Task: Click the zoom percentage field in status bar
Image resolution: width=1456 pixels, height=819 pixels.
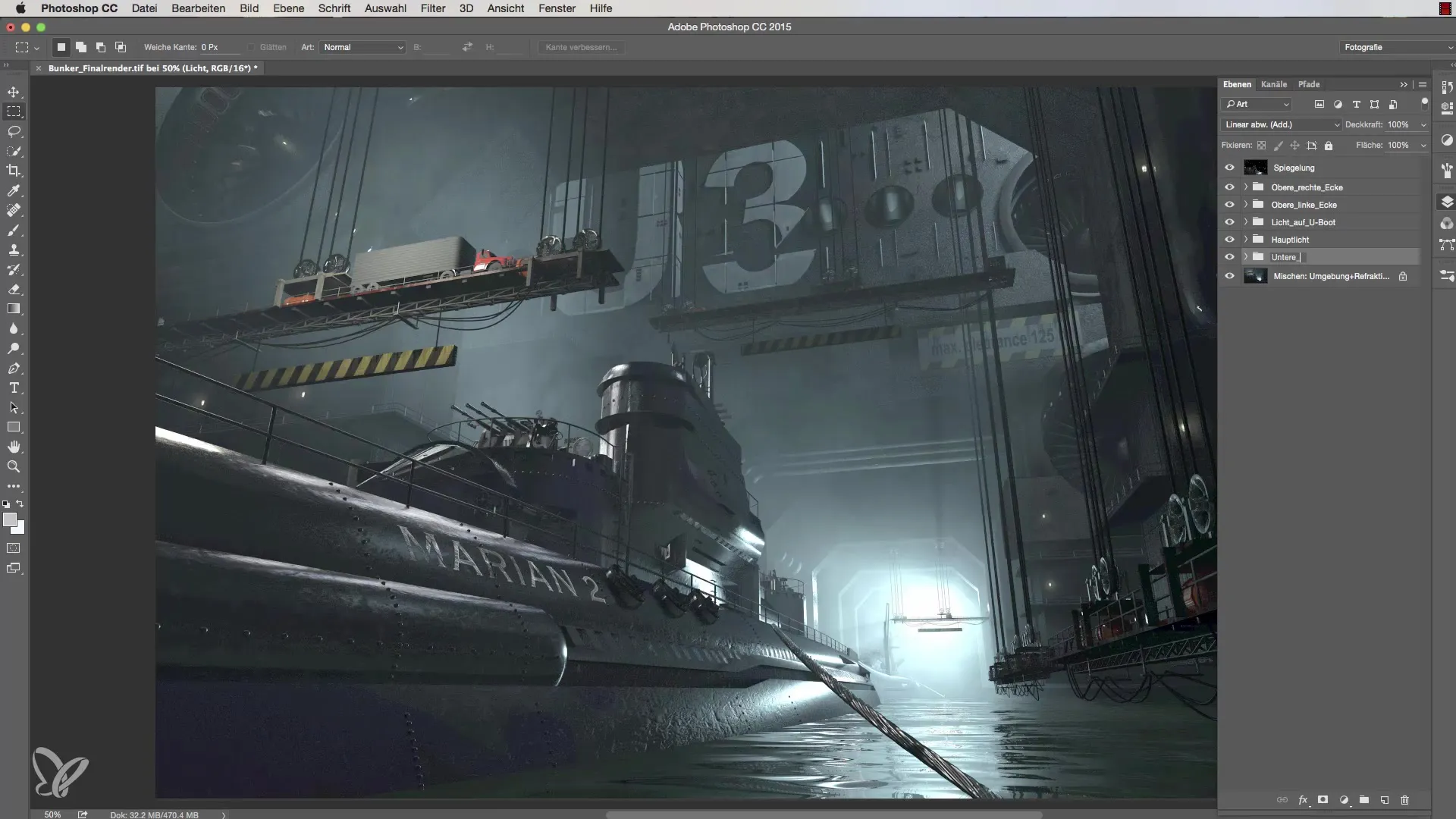Action: (x=52, y=814)
